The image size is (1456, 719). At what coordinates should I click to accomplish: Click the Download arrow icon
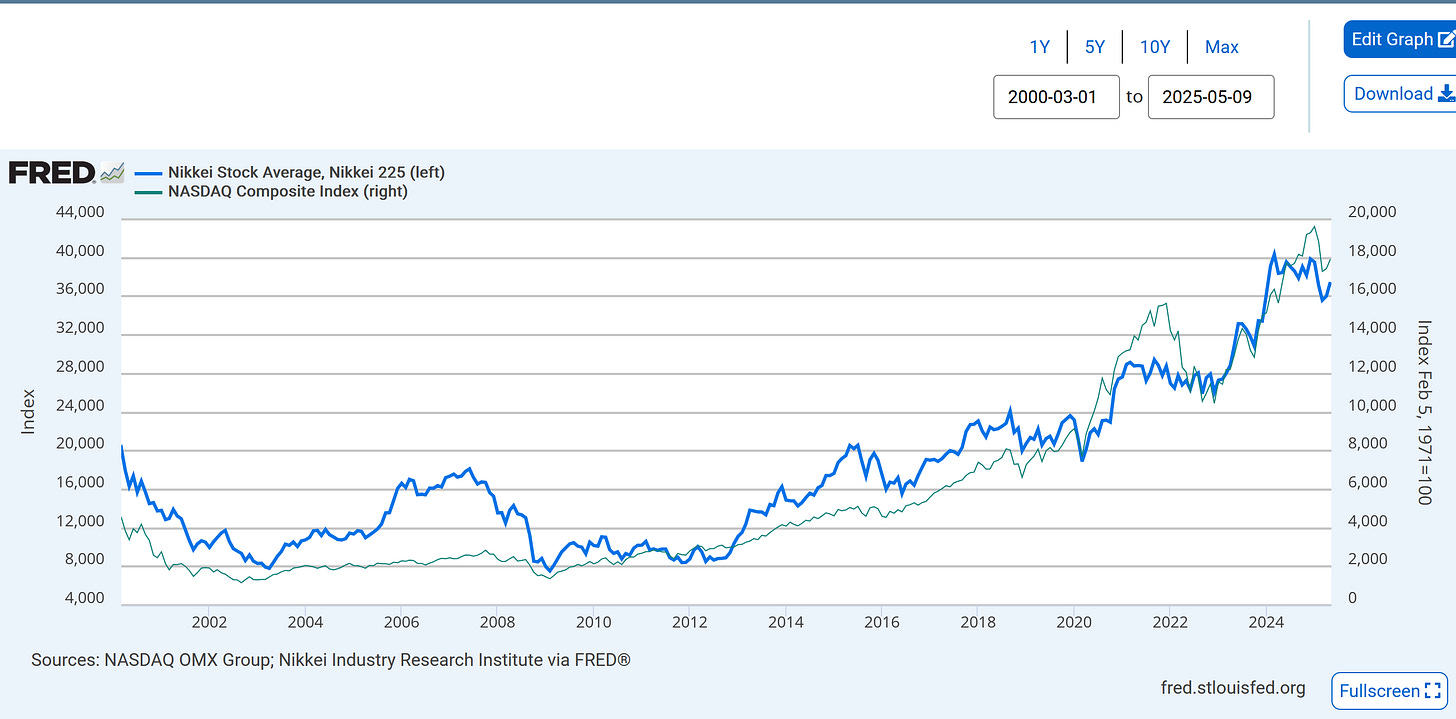pos(1446,94)
